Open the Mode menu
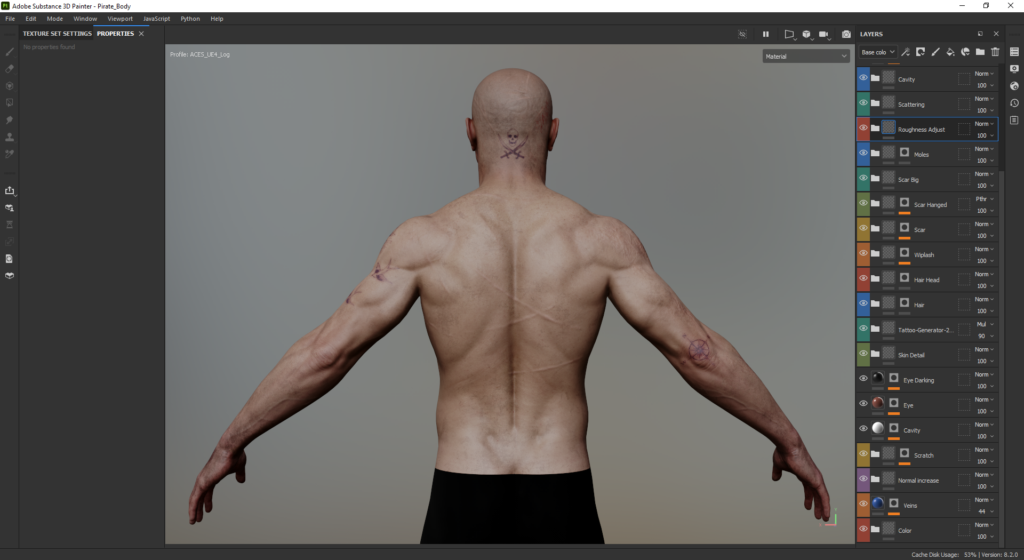Screen dimensions: 1024x560 click(x=55, y=19)
